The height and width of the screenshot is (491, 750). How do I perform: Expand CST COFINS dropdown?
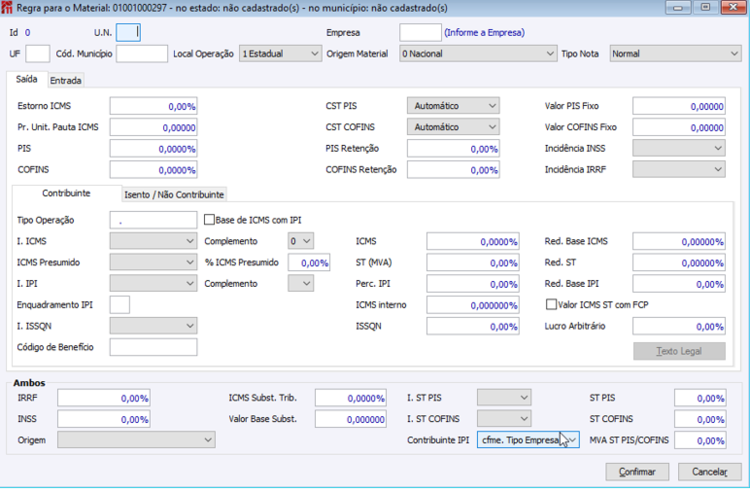pos(453,127)
